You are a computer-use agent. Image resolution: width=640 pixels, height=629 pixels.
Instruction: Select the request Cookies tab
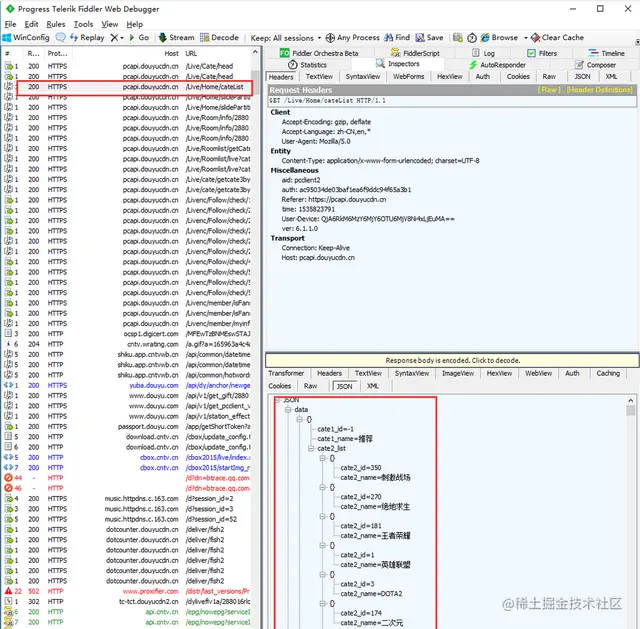[518, 76]
